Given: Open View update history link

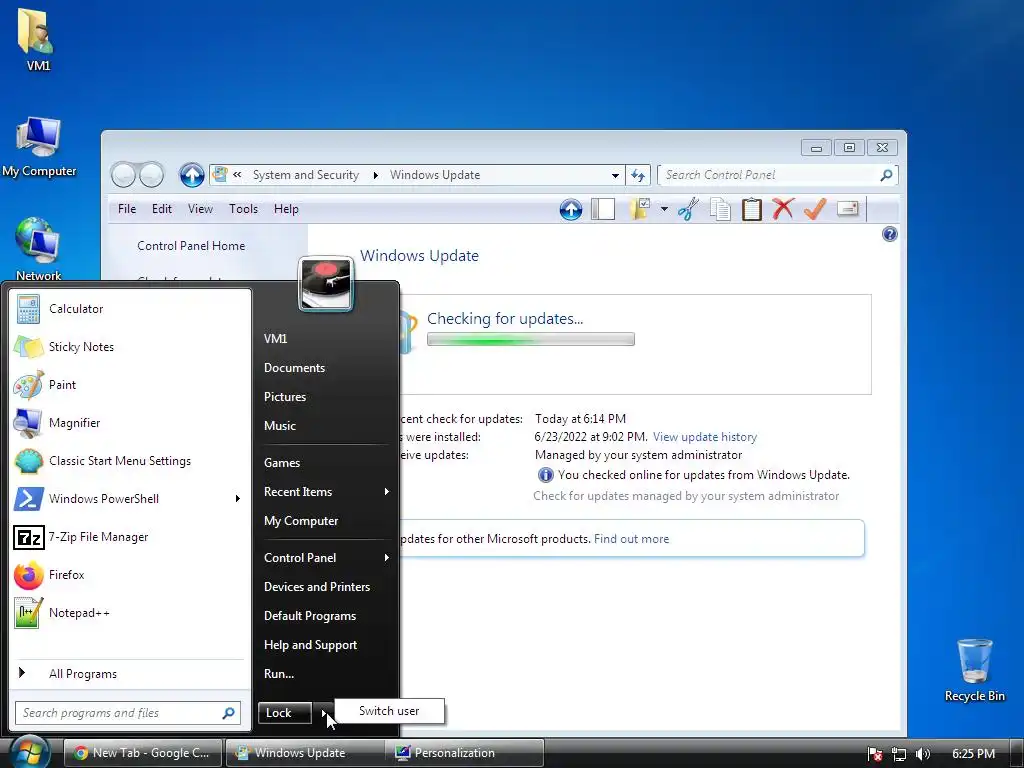Looking at the screenshot, I should (705, 437).
